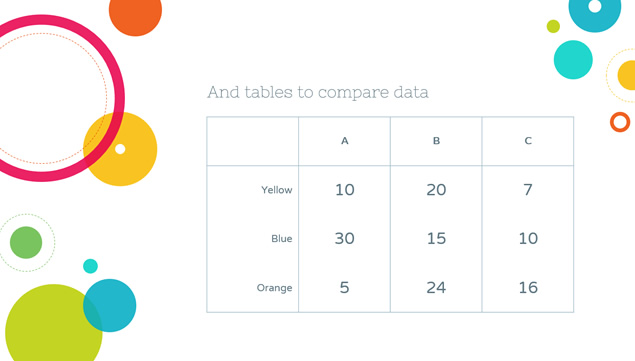Select the cell with value 16
The image size is (635, 361).
click(528, 288)
